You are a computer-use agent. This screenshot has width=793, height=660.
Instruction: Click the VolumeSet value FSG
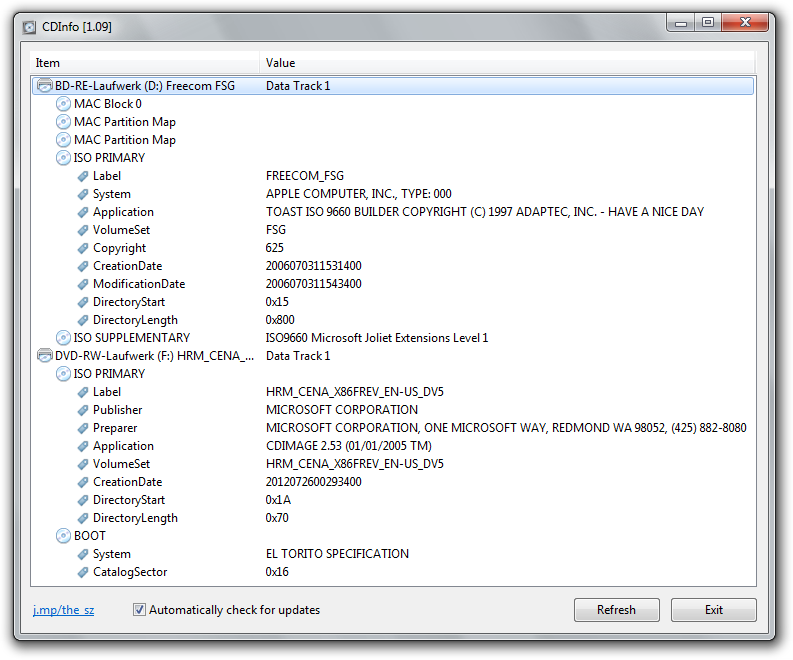click(276, 230)
